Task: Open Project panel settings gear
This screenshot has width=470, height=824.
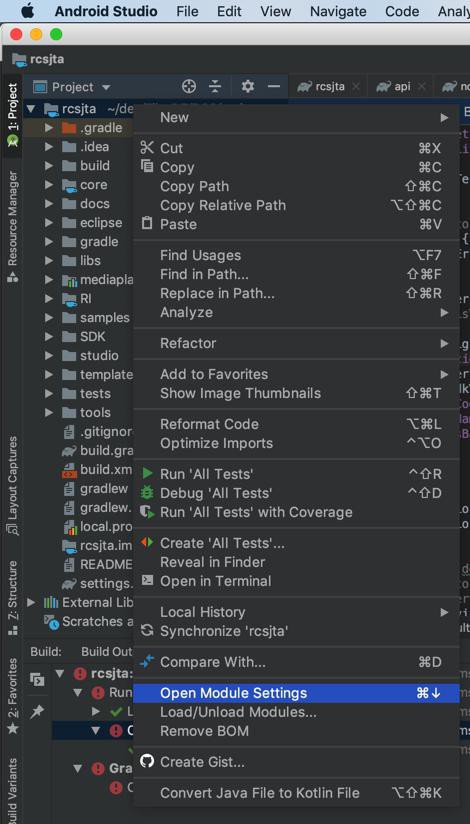Action: [248, 87]
